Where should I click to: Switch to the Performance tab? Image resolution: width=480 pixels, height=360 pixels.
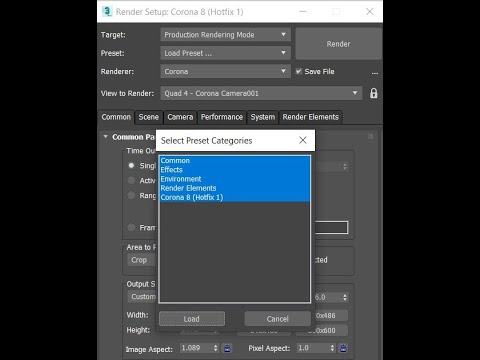[222, 117]
